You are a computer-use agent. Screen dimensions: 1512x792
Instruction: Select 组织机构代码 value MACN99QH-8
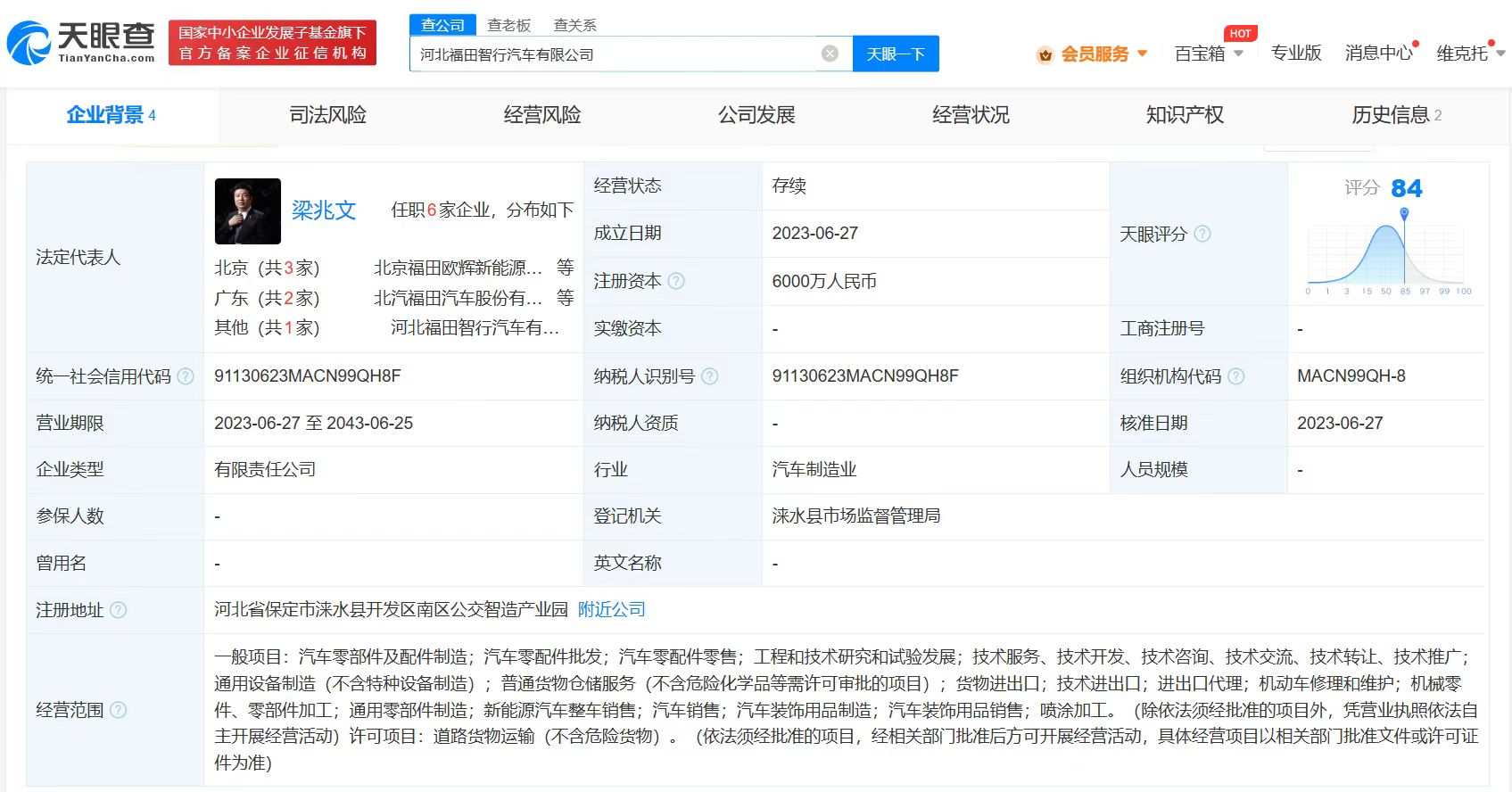[1351, 376]
